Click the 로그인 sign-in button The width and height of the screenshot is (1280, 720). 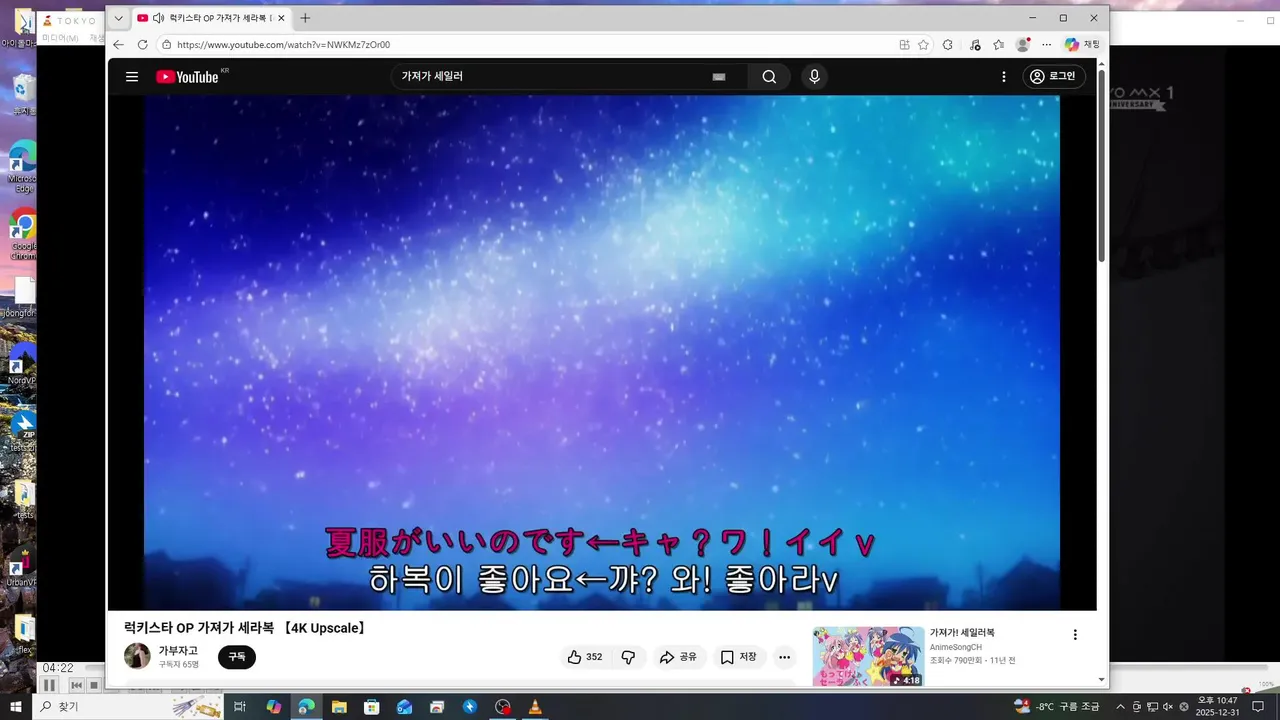coord(1054,77)
